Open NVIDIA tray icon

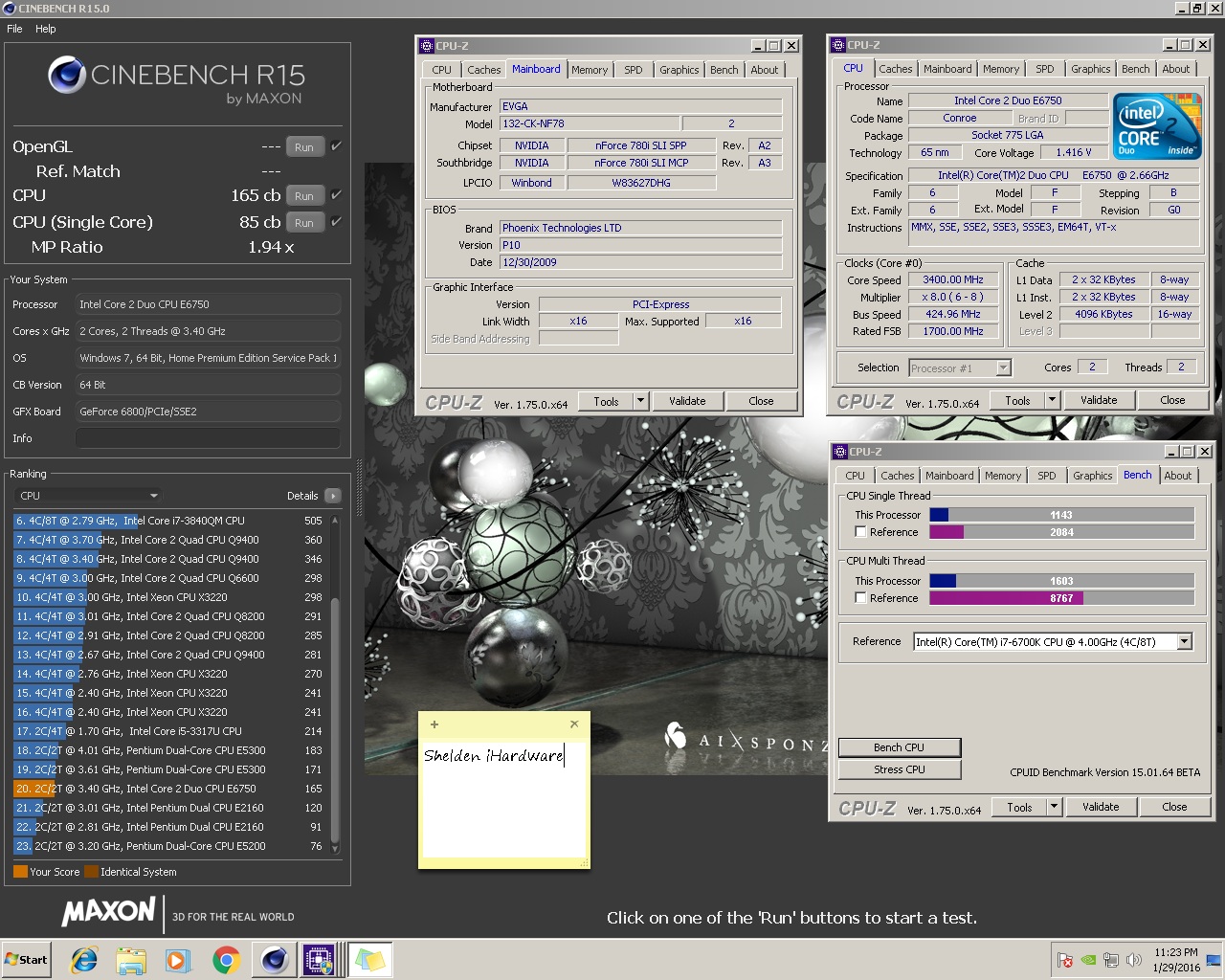coord(1088,960)
